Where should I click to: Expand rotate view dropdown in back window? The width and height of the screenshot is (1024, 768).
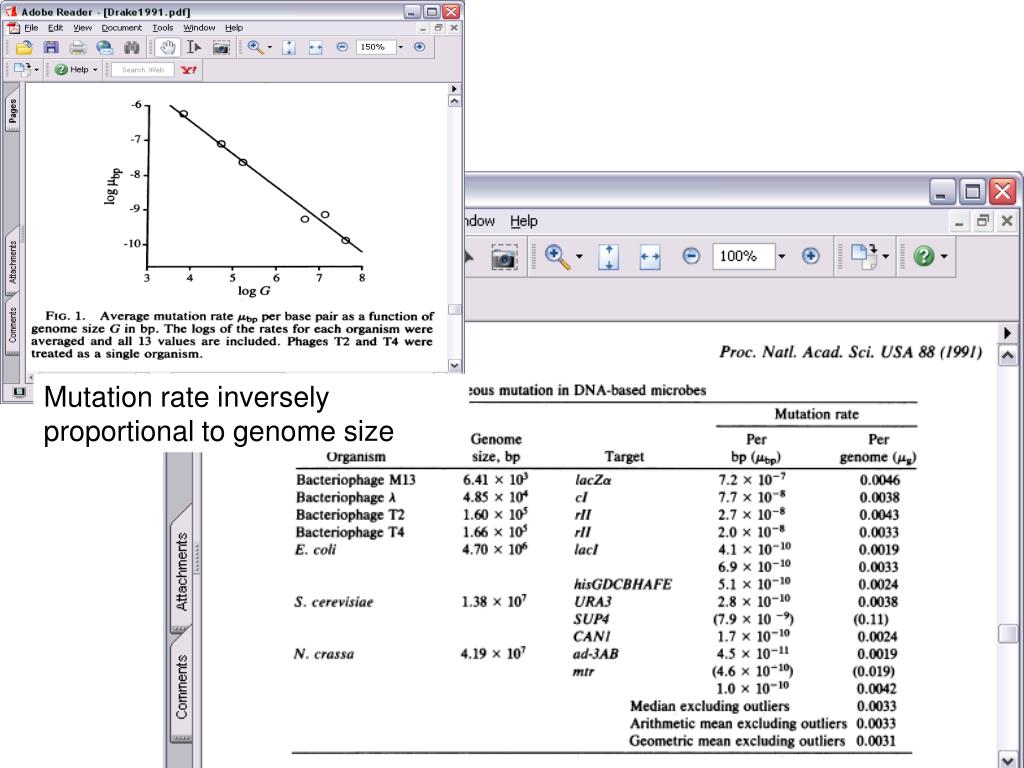[886, 256]
